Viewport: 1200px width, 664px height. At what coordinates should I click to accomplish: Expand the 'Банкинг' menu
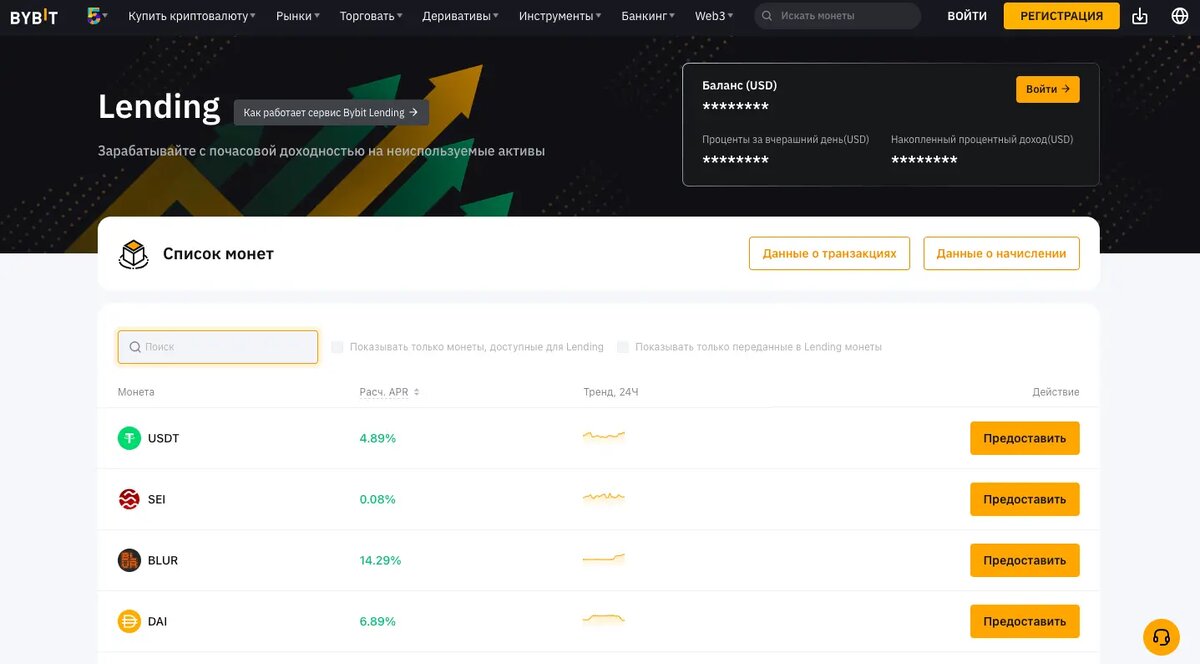[648, 16]
